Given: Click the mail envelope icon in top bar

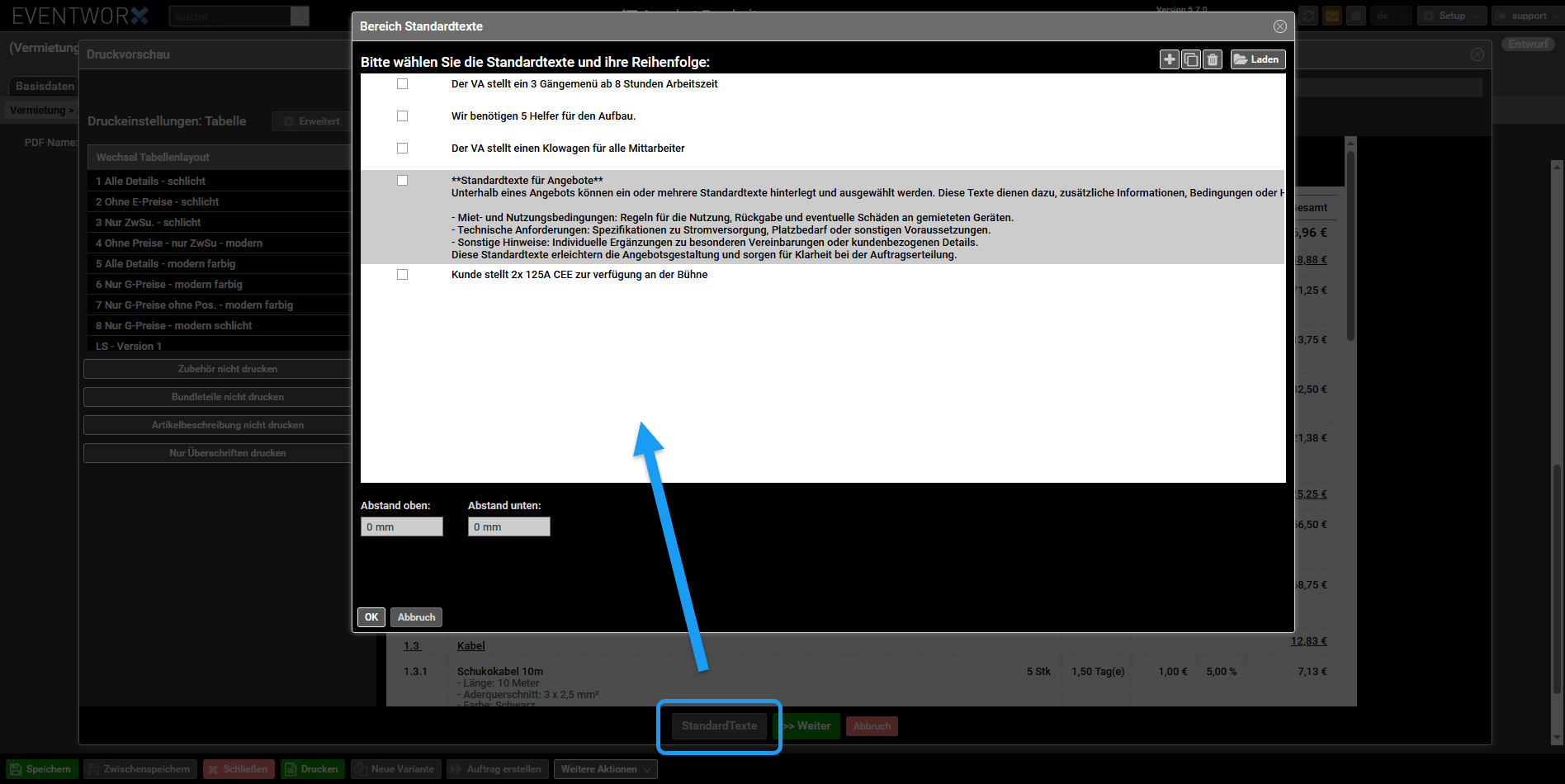Looking at the screenshot, I should [x=1331, y=16].
